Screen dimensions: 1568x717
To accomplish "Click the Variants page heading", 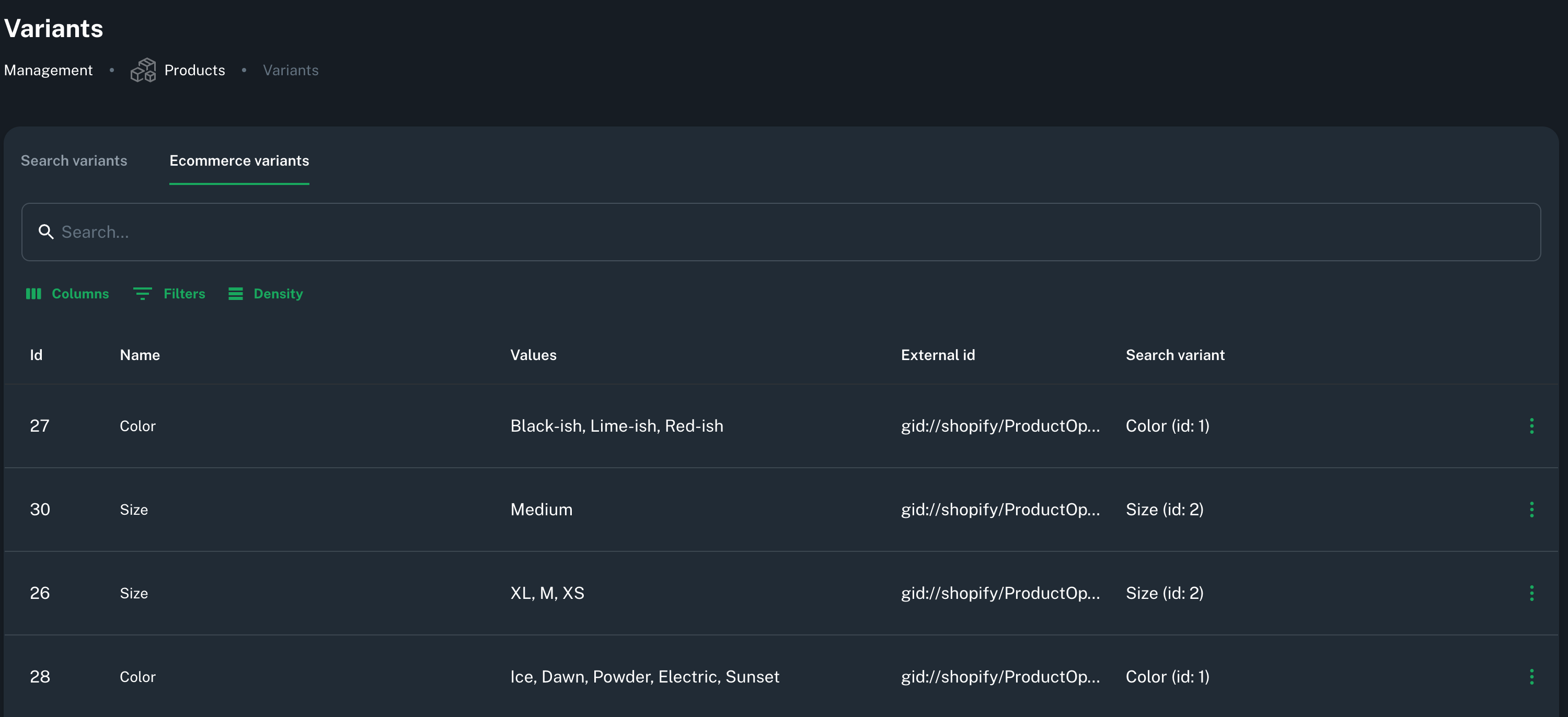I will [x=53, y=29].
